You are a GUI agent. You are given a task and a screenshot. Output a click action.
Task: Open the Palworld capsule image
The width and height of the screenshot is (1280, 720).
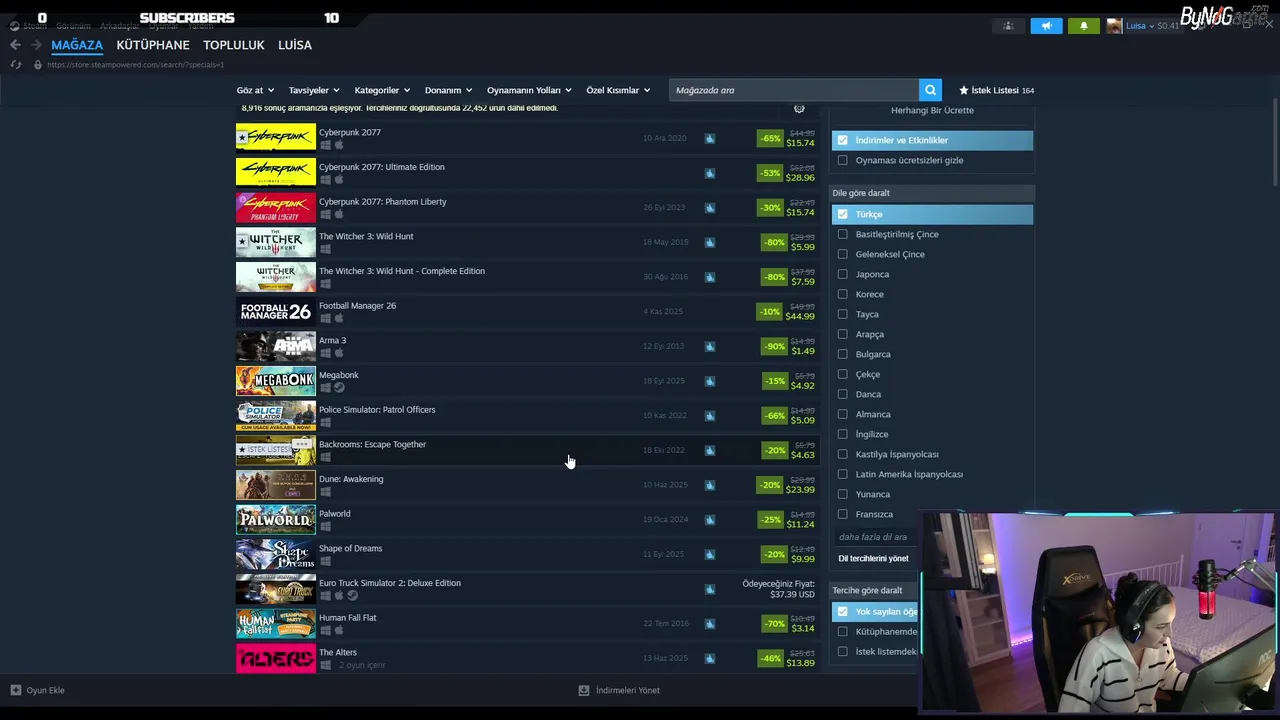tap(276, 518)
